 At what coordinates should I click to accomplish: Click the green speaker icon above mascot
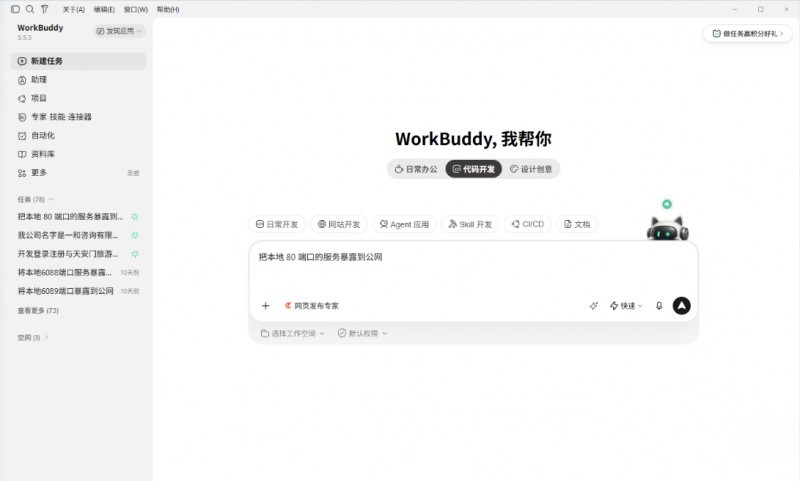(x=667, y=204)
